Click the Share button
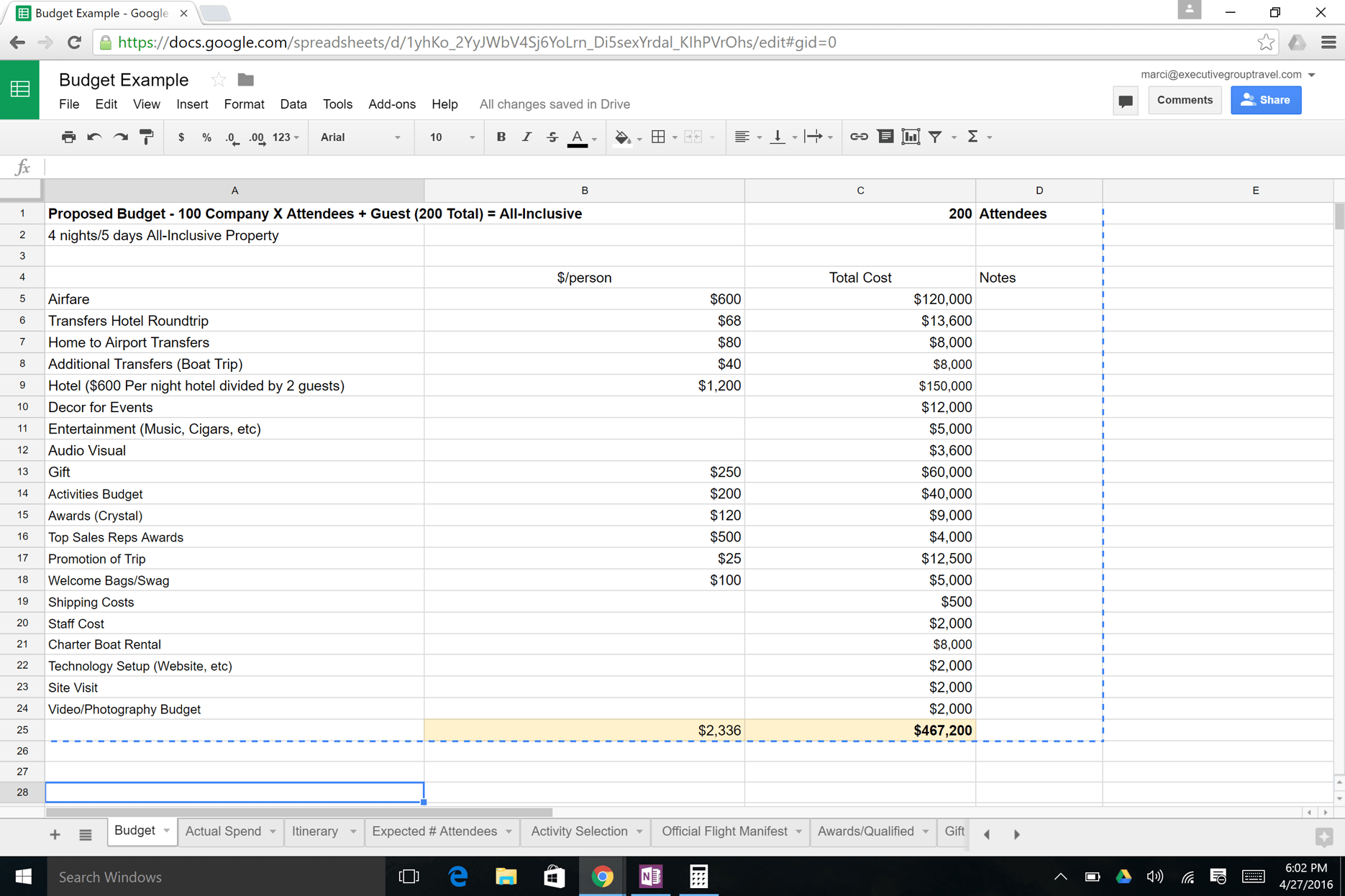1345x896 pixels. click(x=1266, y=100)
